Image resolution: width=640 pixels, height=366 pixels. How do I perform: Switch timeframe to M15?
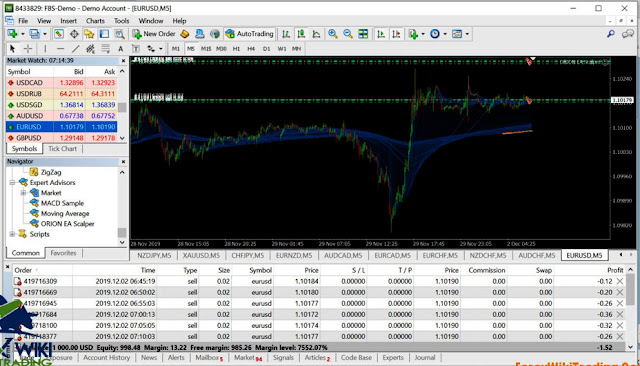coord(206,49)
